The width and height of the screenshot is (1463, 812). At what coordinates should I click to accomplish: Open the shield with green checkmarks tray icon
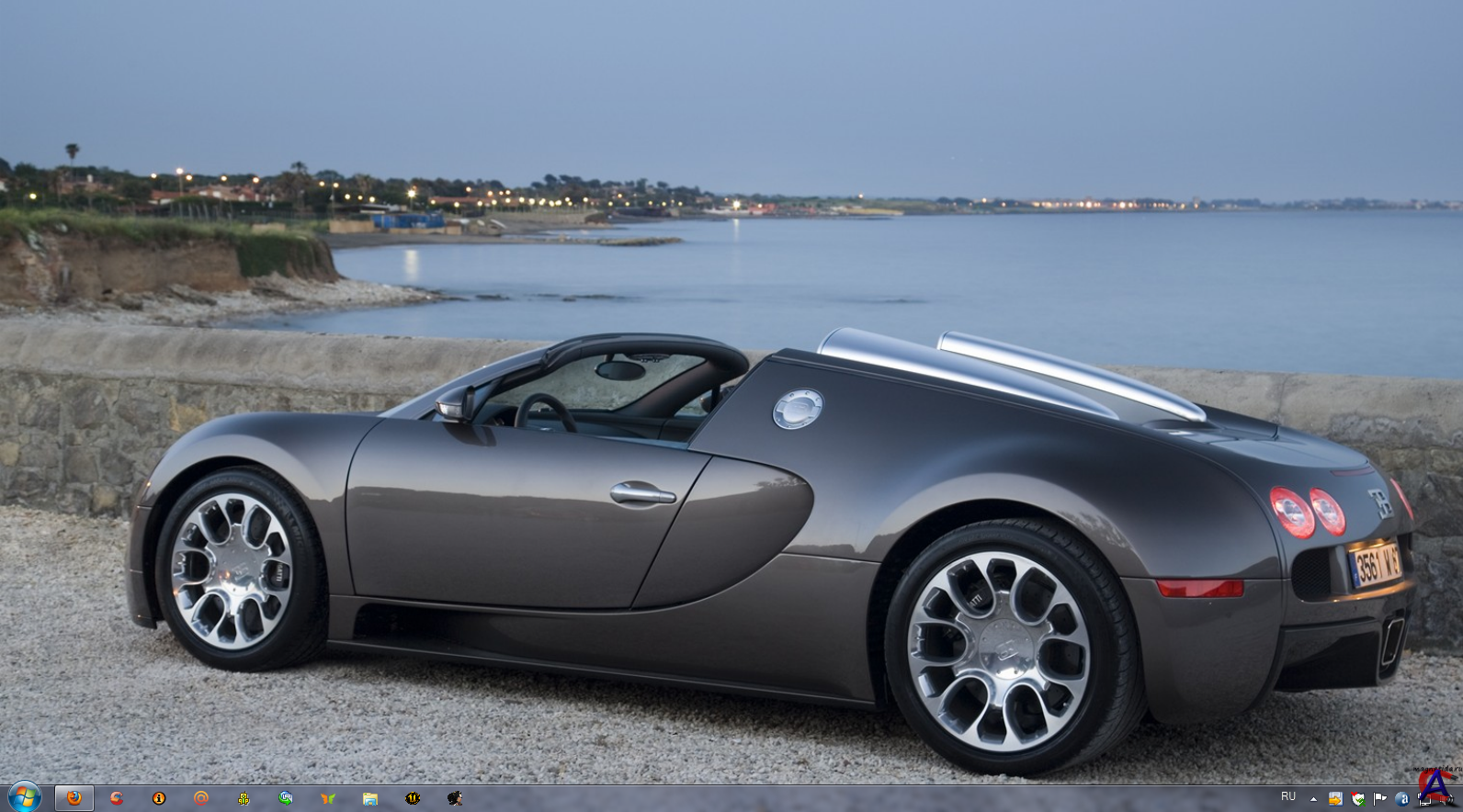[x=1358, y=799]
